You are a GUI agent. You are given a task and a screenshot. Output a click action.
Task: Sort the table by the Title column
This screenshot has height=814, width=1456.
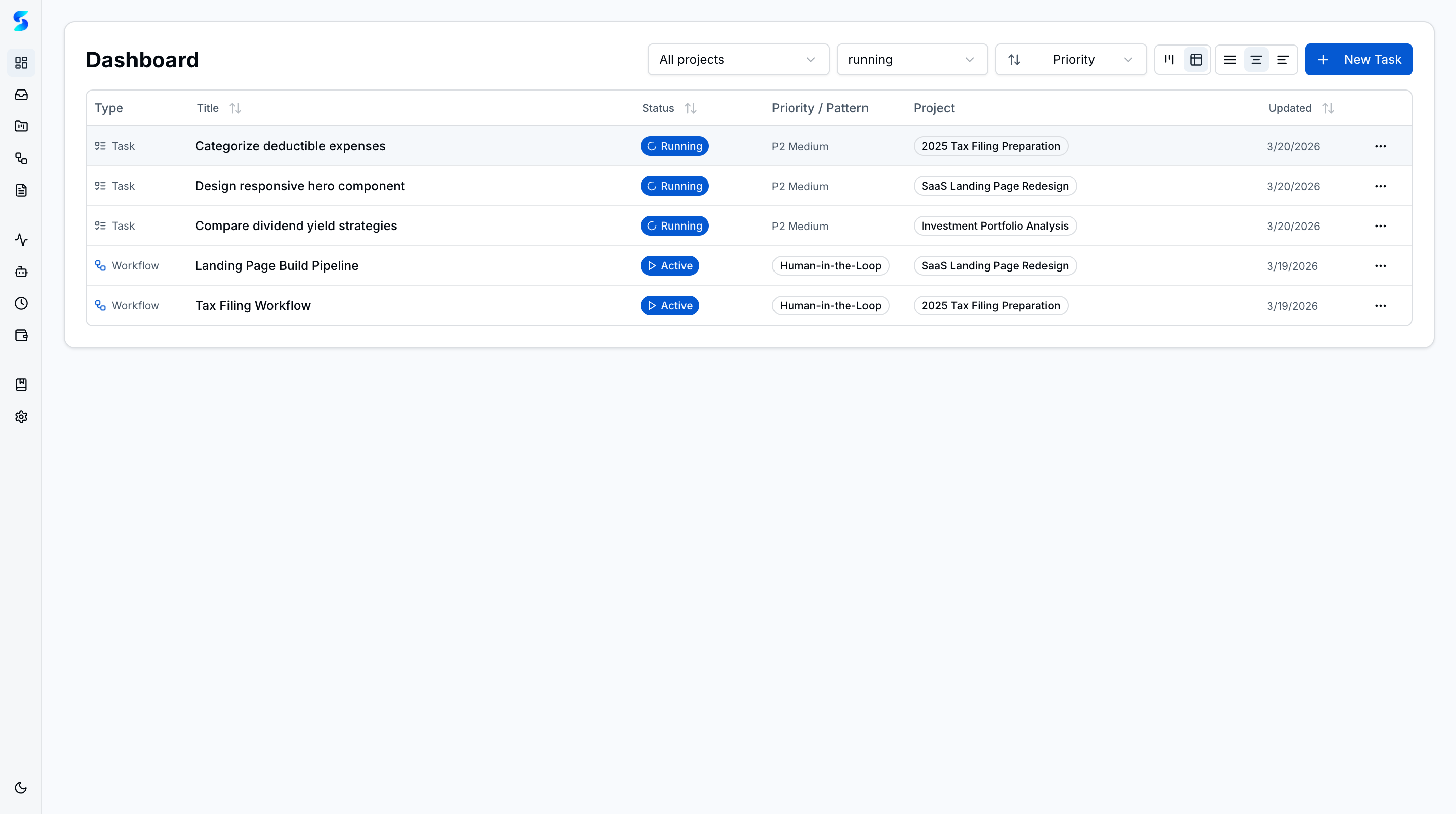(x=235, y=108)
